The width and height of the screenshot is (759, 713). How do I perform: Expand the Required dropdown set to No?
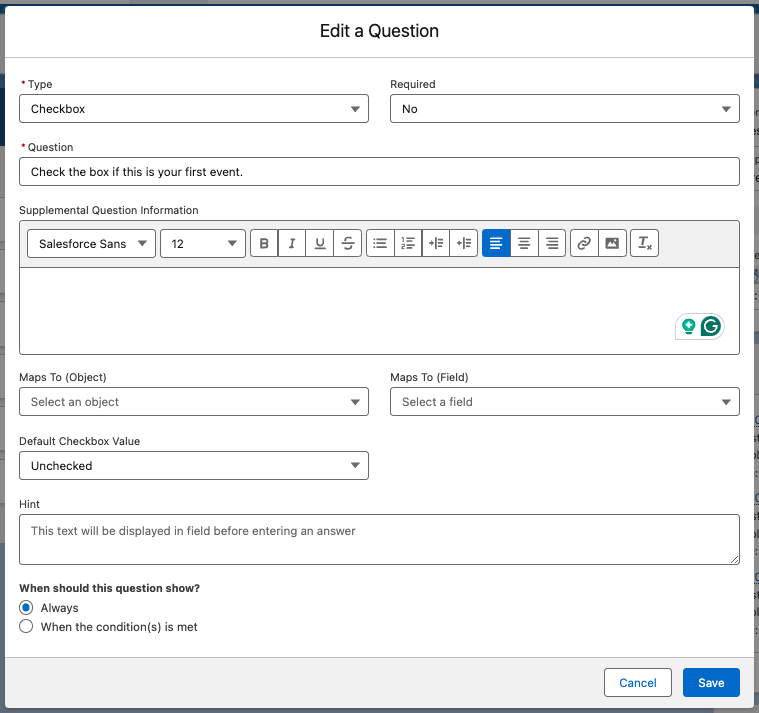tap(565, 109)
